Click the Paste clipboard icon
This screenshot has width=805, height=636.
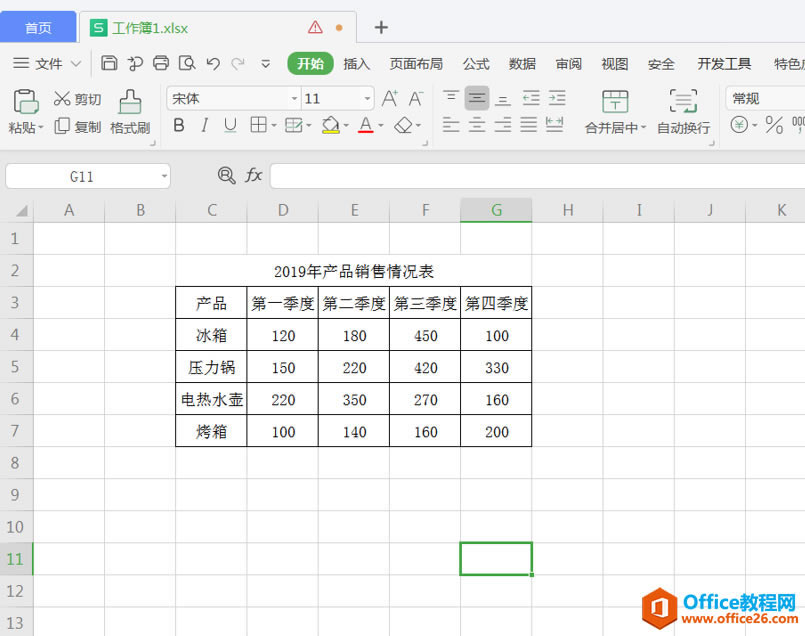(x=26, y=101)
